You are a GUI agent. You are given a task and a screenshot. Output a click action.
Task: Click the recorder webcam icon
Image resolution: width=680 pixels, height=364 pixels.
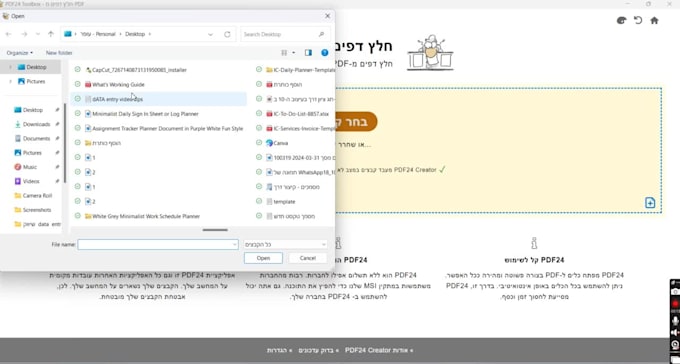[675, 345]
